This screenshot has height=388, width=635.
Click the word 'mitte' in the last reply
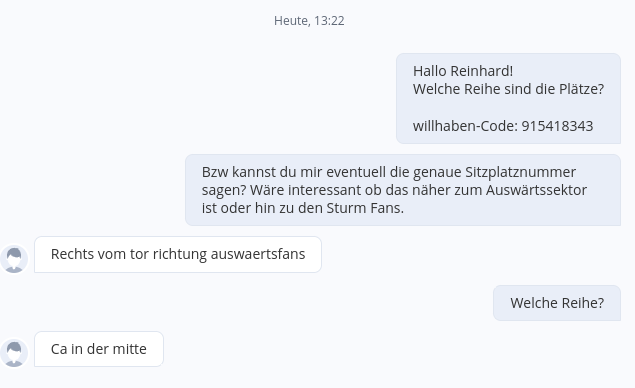pos(130,349)
